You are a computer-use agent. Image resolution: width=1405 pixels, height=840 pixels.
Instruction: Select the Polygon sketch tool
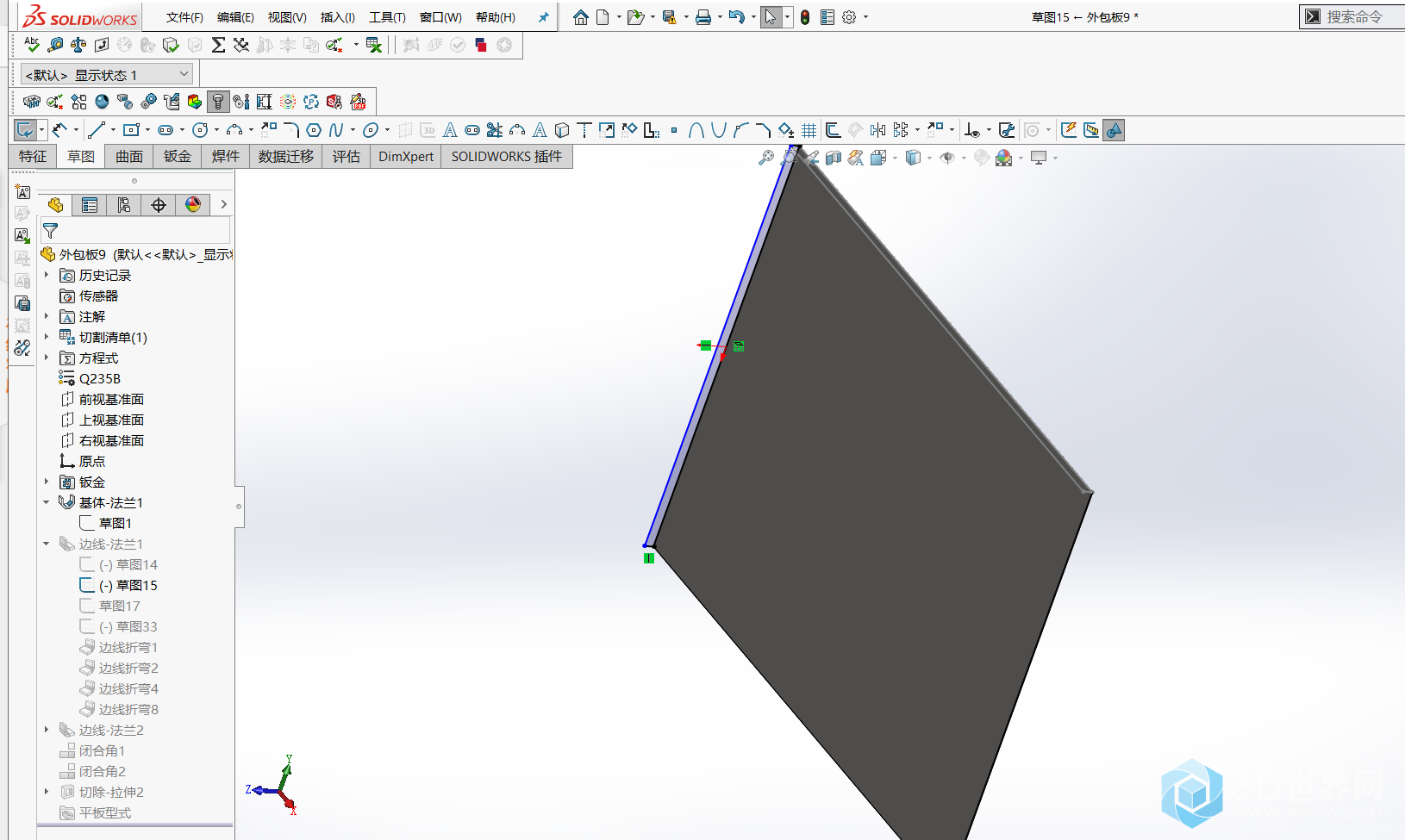pos(314,130)
